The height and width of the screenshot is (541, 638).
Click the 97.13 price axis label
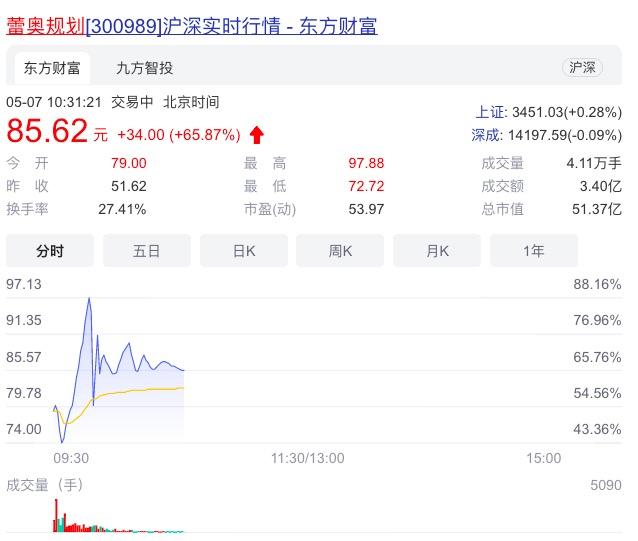pyautogui.click(x=24, y=284)
